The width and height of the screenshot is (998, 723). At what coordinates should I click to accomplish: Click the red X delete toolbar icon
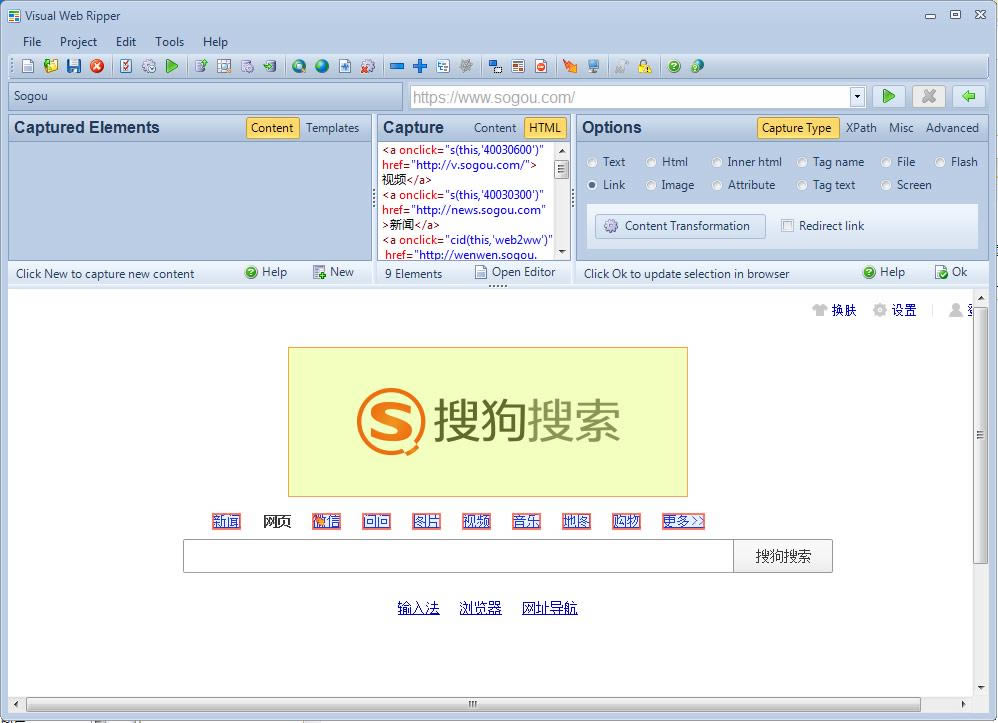[97, 66]
